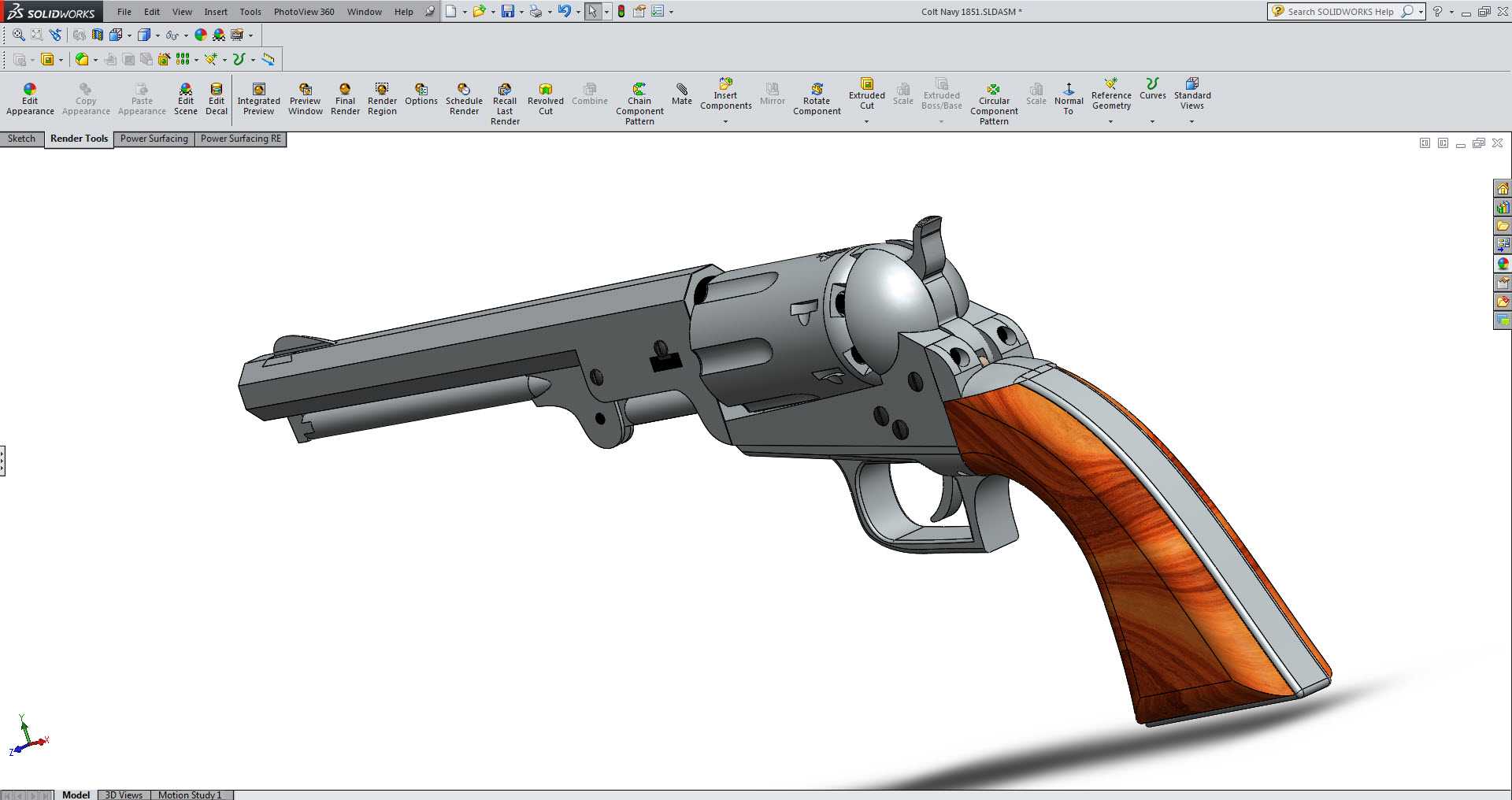Click the Edit Scene button

tap(185, 99)
